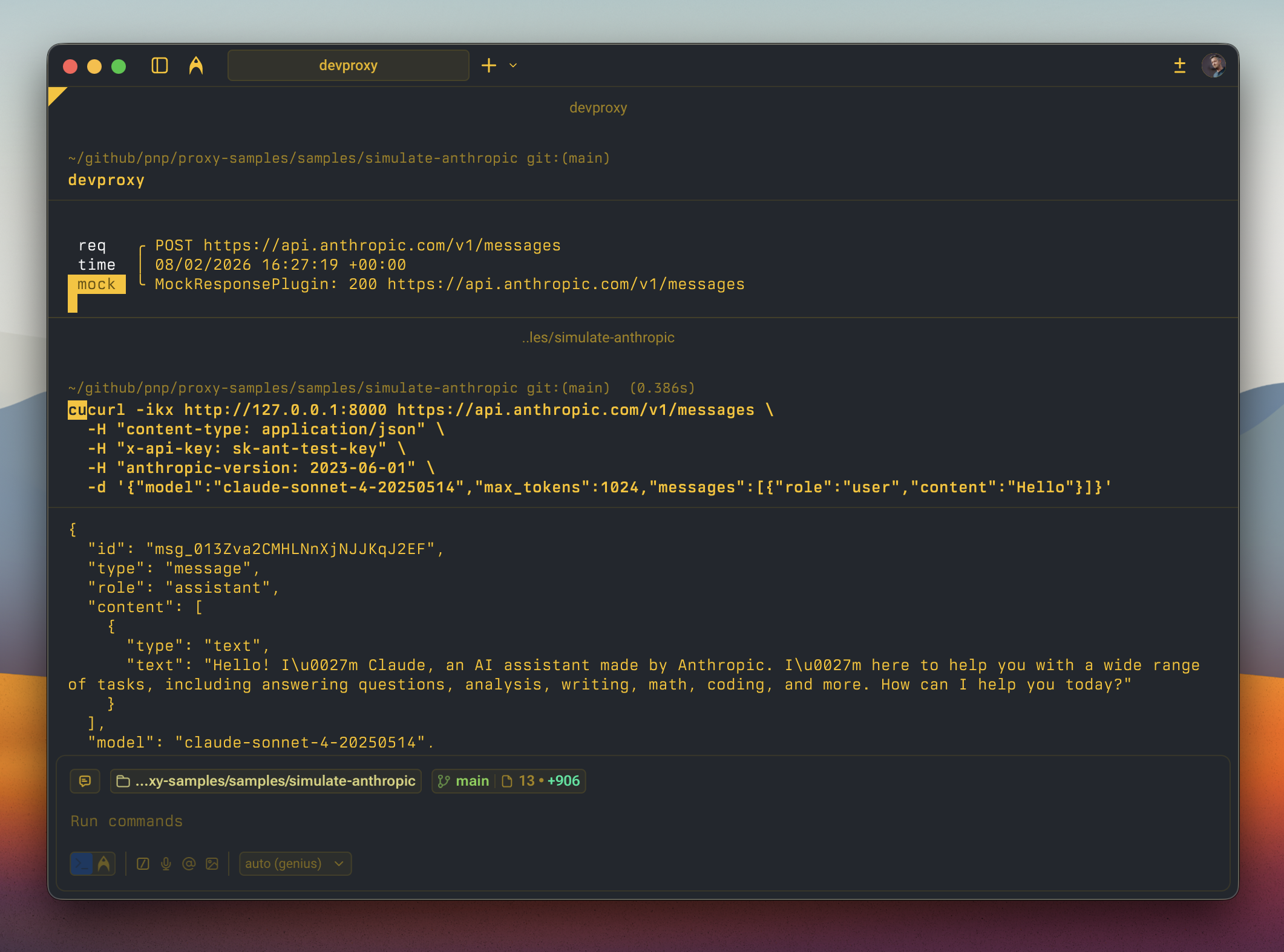The width and height of the screenshot is (1284, 952).
Task: Open the auto (genius) model dropdown
Action: click(295, 864)
